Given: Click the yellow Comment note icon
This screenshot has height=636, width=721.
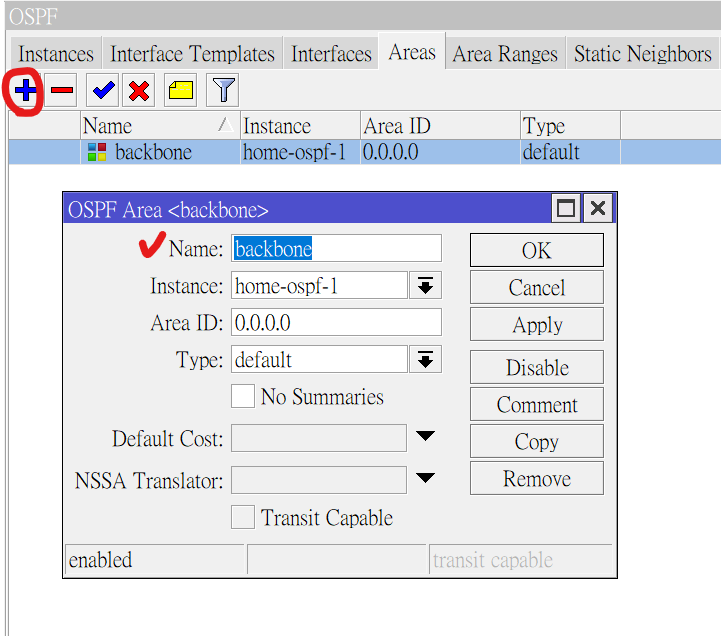Looking at the screenshot, I should tap(180, 92).
